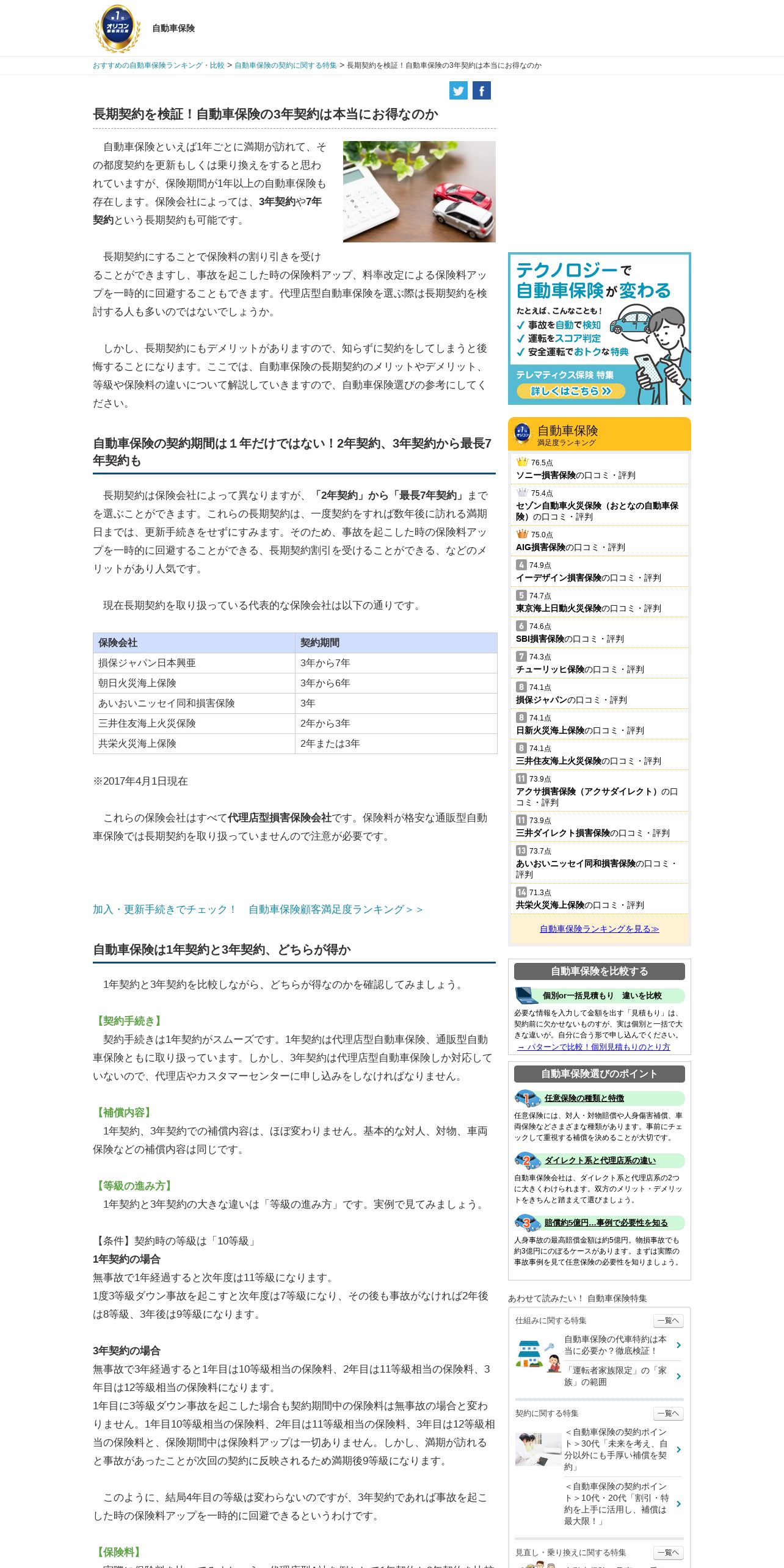Image resolution: width=784 pixels, height=1568 pixels.
Task: Click 一覧へ button for 見直し・乗り換えに関する特集
Action: click(669, 1552)
